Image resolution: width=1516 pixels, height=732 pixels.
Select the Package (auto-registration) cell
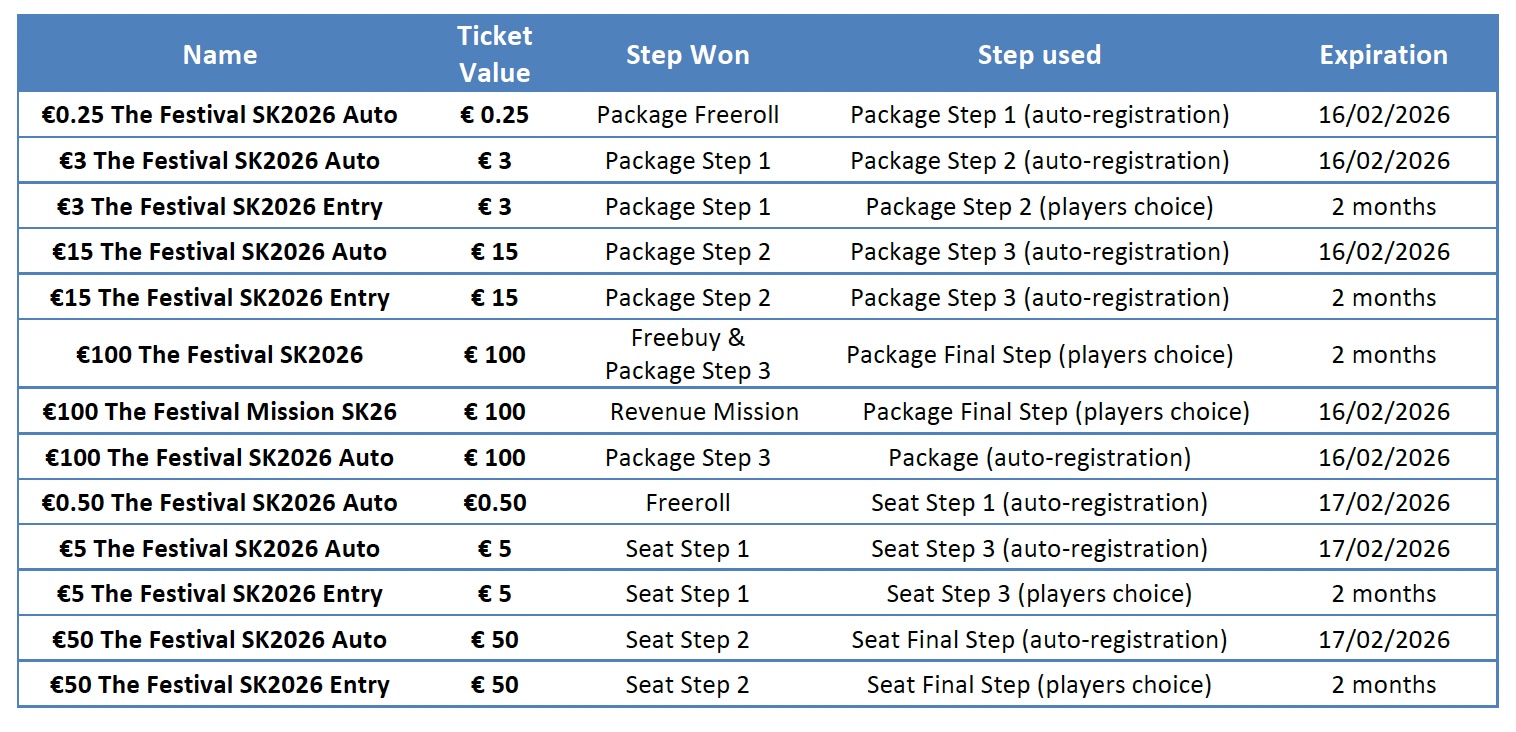coord(1039,458)
